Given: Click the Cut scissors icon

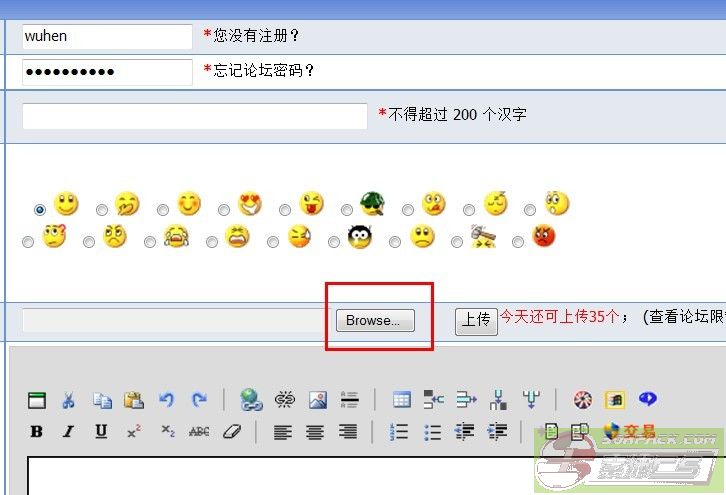Looking at the screenshot, I should [68, 400].
